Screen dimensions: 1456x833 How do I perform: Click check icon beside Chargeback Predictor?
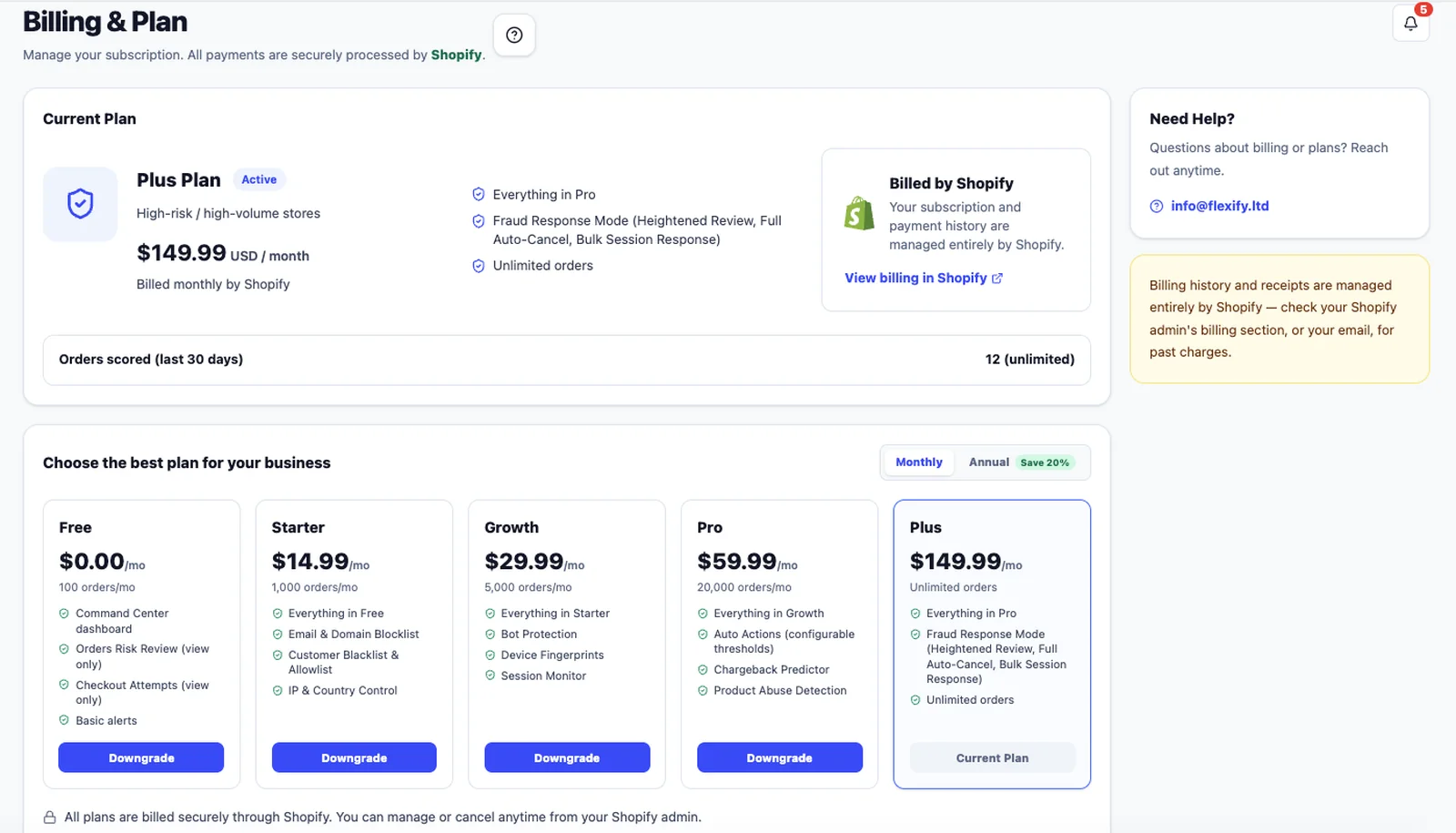click(703, 670)
